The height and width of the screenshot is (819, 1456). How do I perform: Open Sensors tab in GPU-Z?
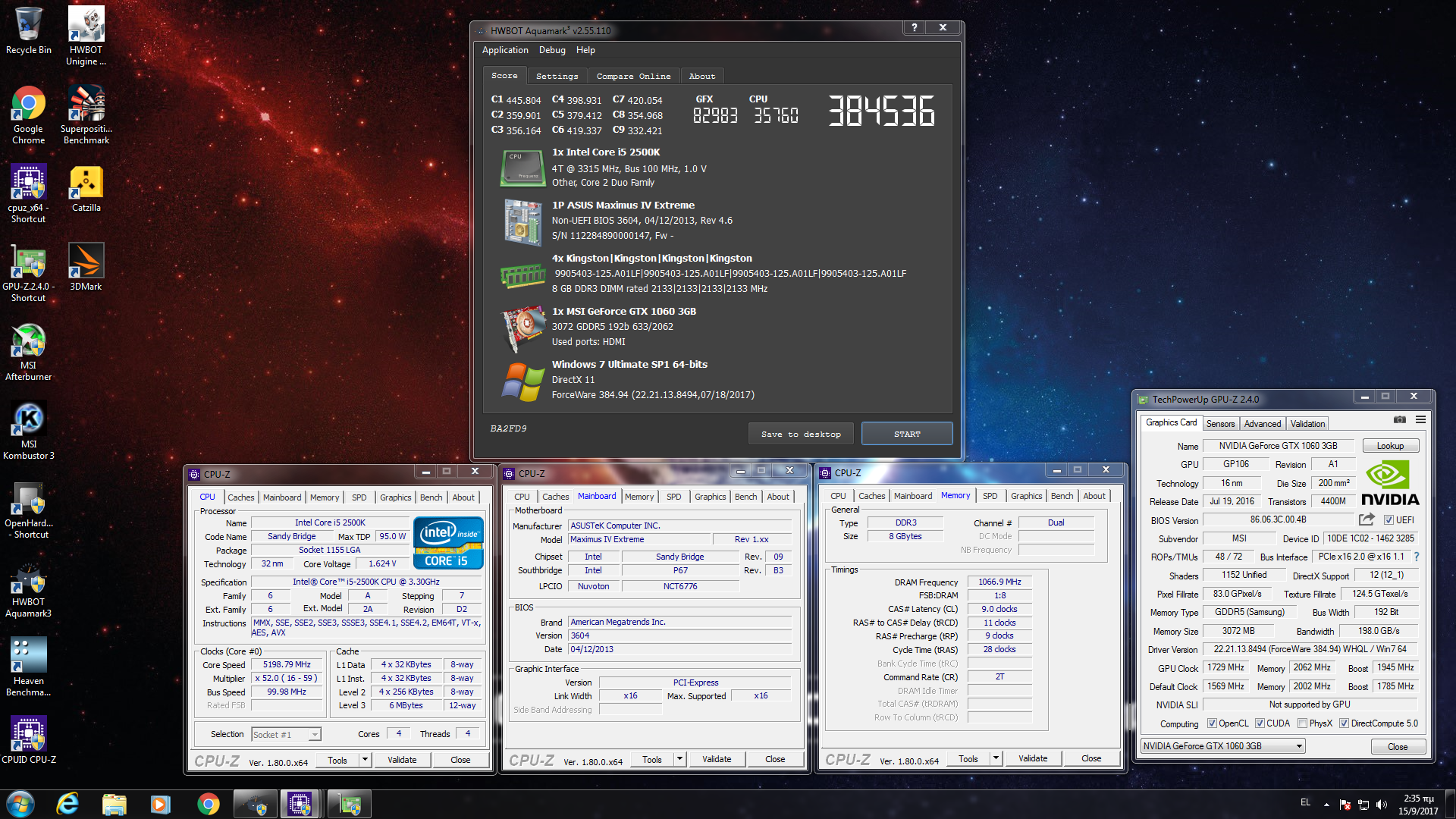click(1220, 424)
